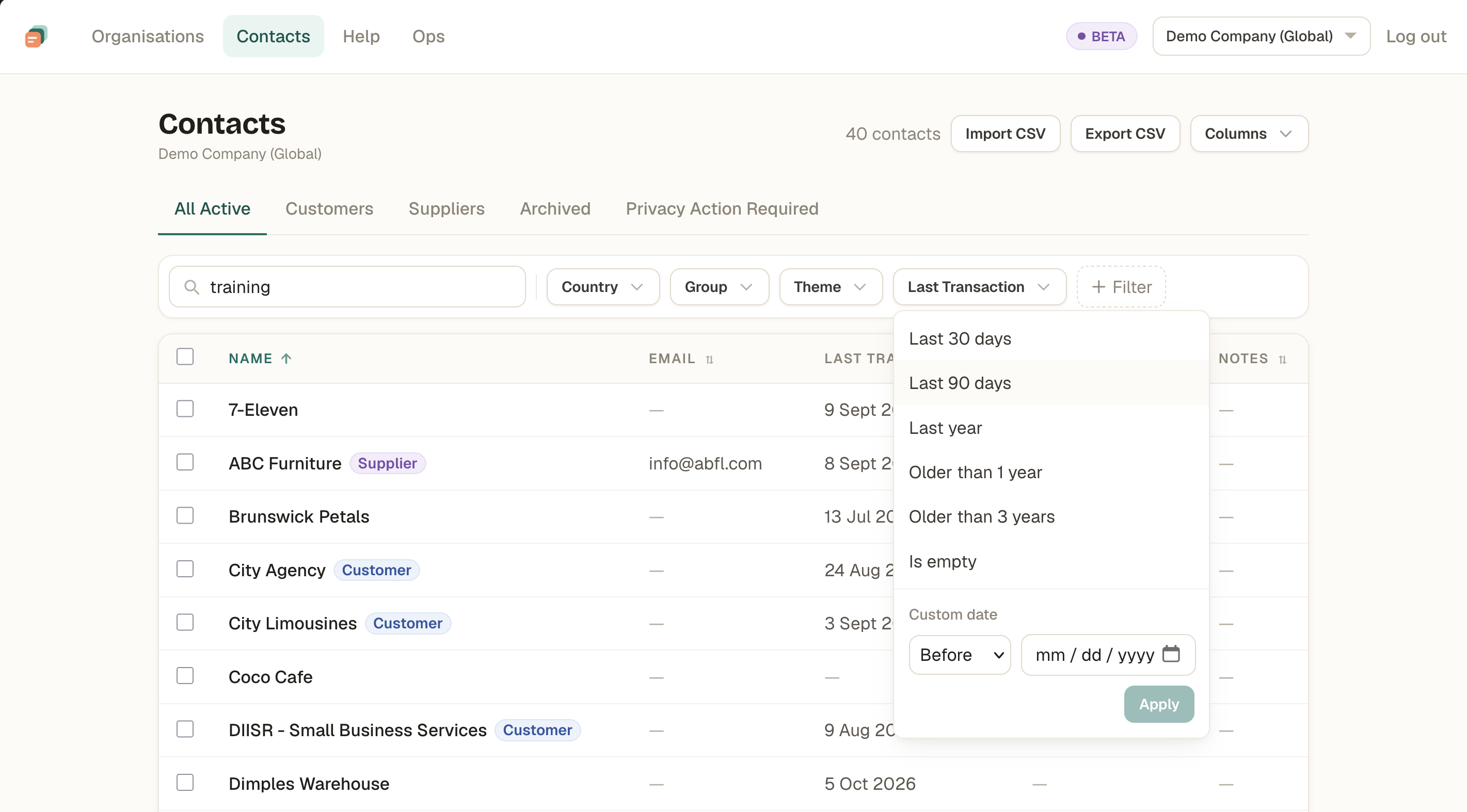The width and height of the screenshot is (1467, 812).
Task: Open the Group filter dropdown
Action: pos(719,287)
